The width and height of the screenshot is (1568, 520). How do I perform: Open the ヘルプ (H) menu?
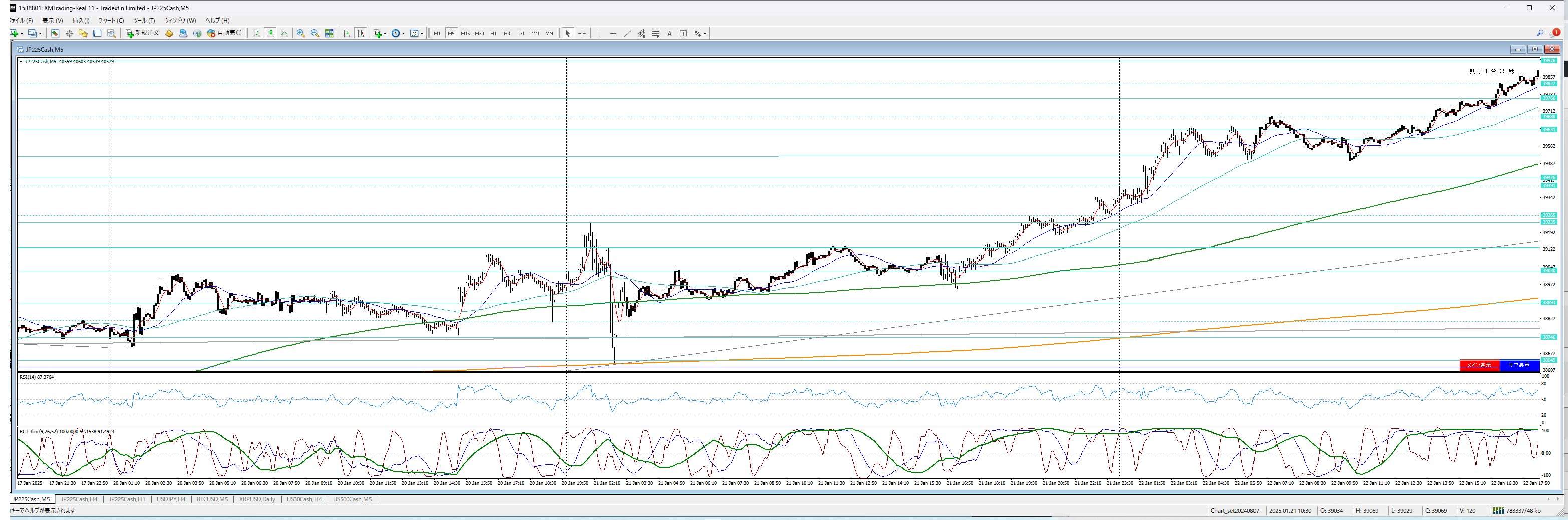tap(217, 20)
